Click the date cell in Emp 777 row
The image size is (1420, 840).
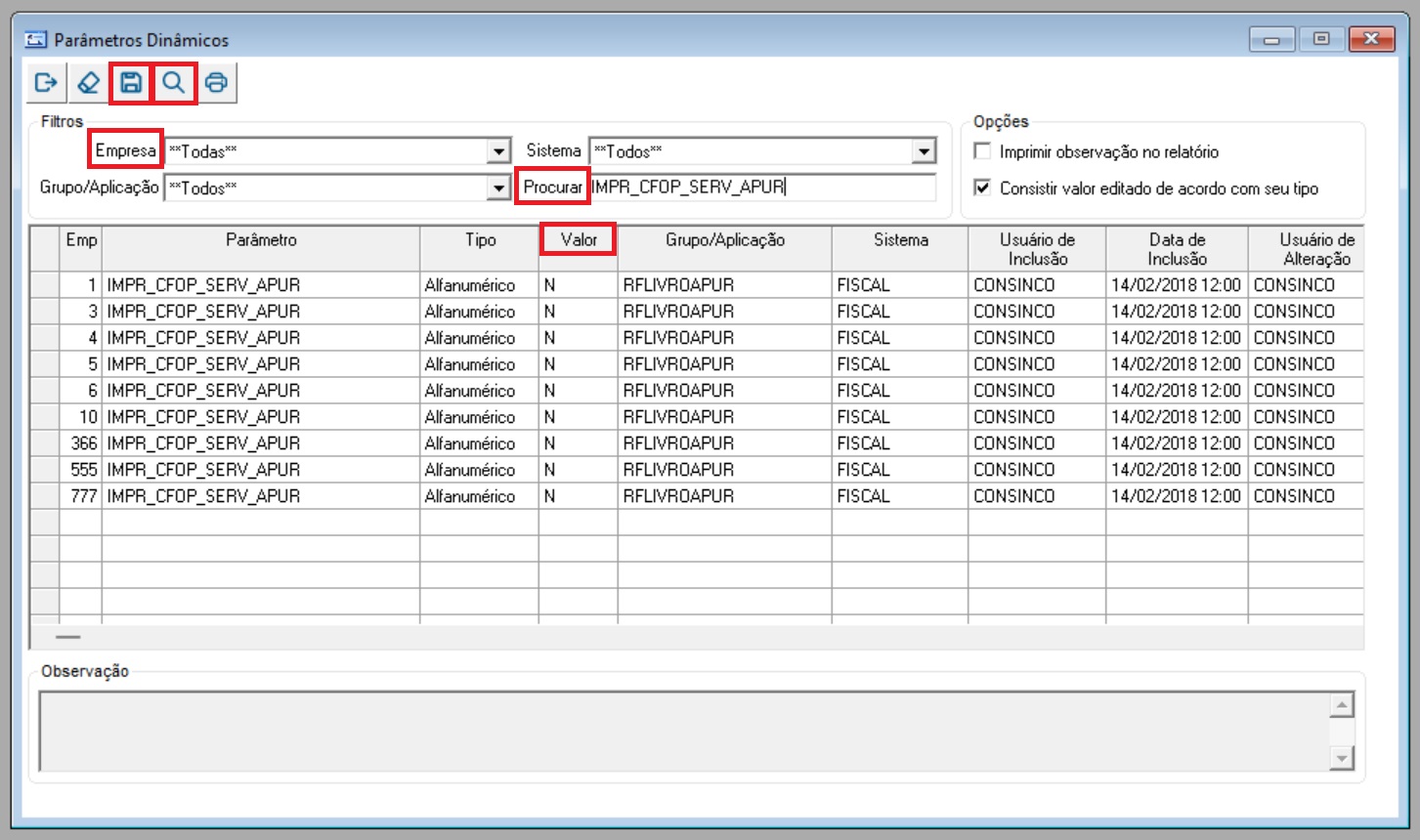(1178, 496)
